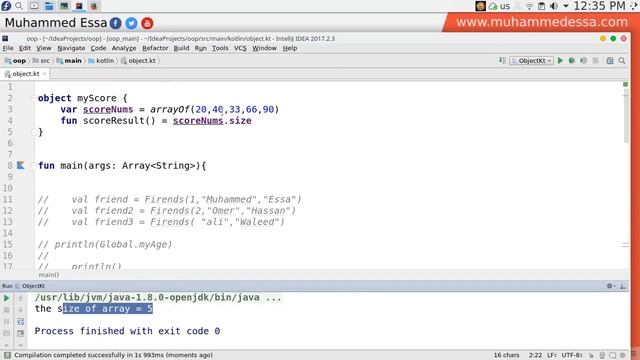Open the VCS menu
The width and height of the screenshot is (640, 360).
tap(240, 48)
